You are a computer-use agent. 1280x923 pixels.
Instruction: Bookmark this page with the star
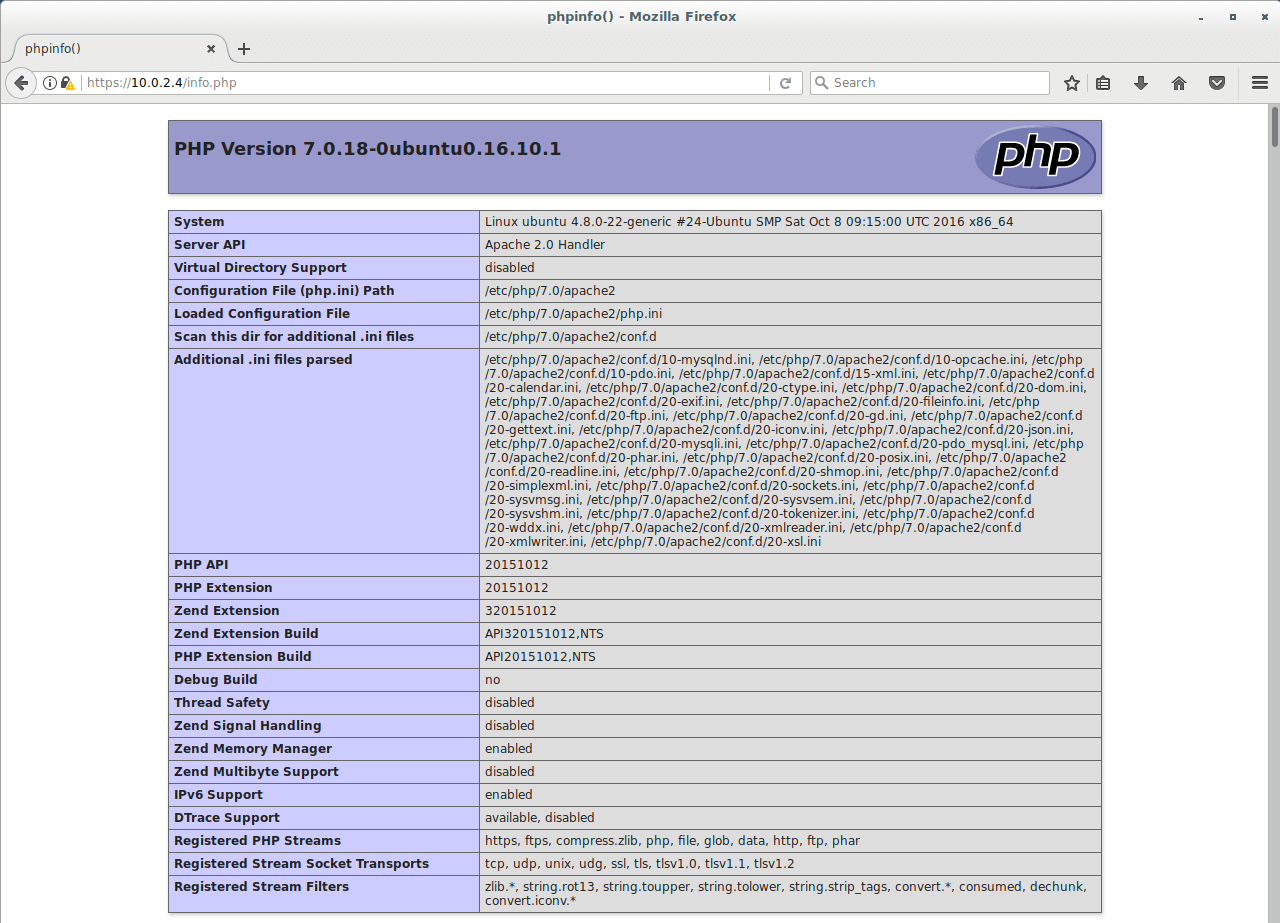click(x=1072, y=83)
